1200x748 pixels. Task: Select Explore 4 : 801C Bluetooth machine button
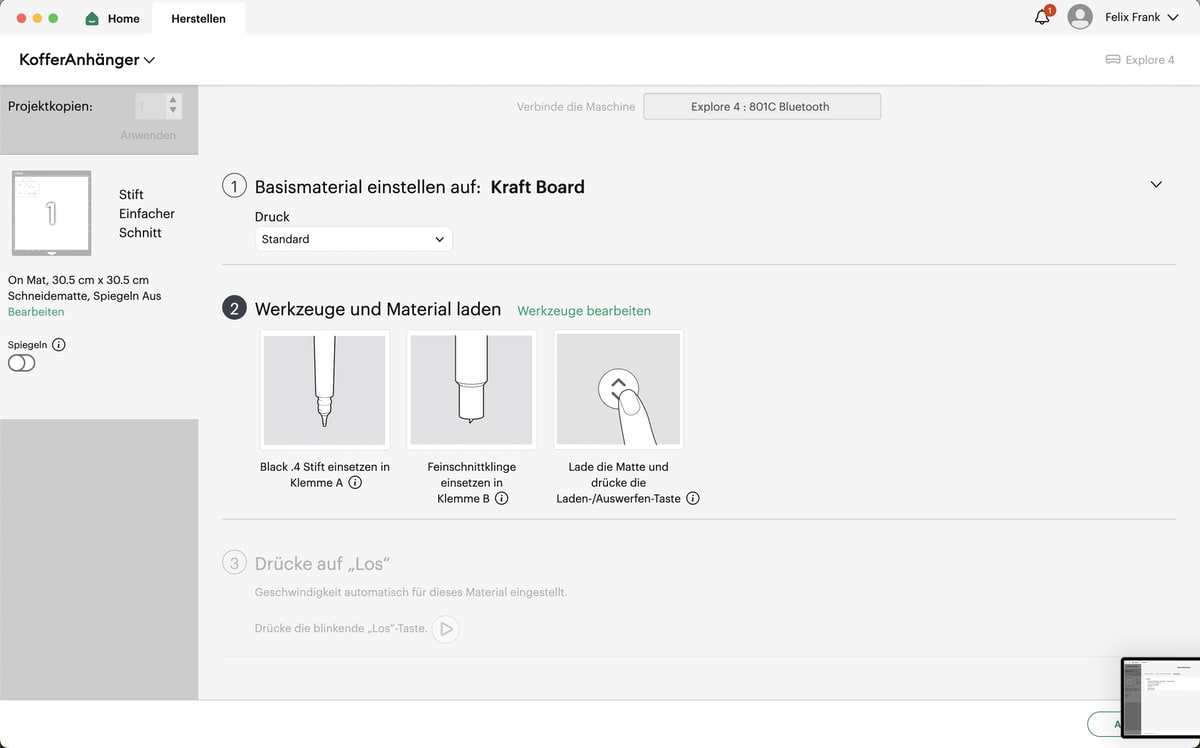[761, 107]
